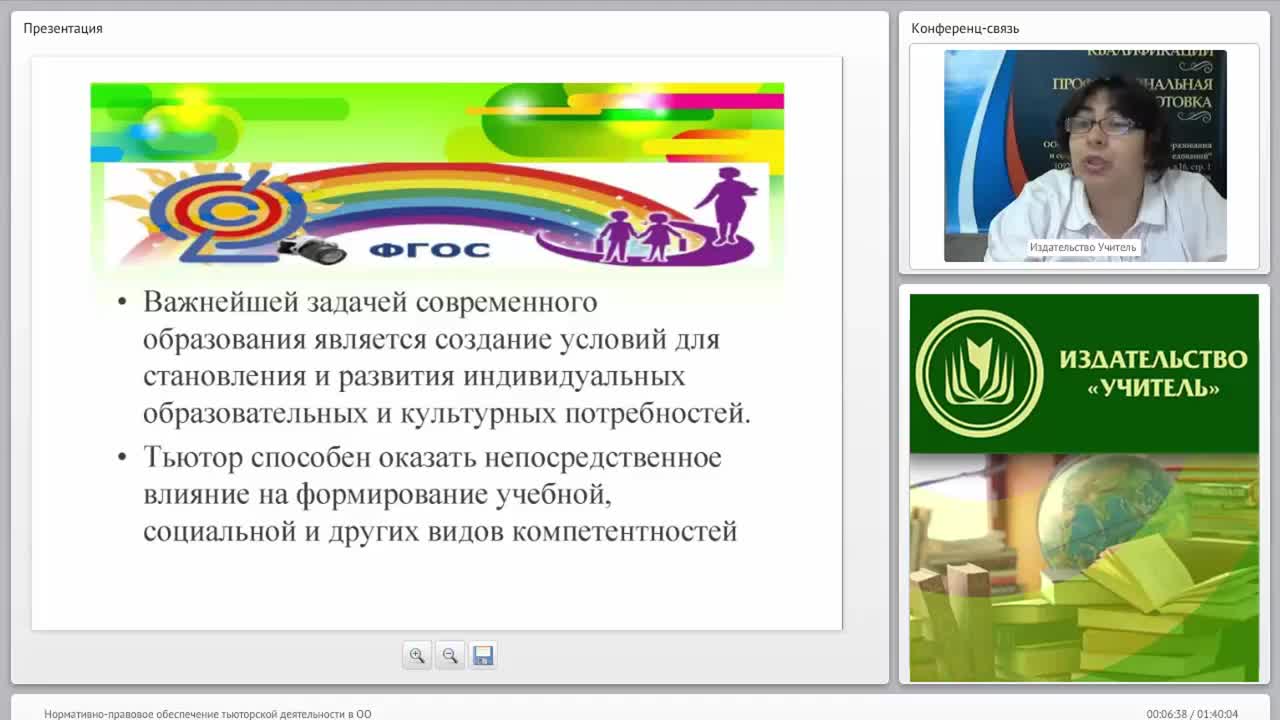Click the Издательство «Учитель» banner image
This screenshot has width=1280, height=720.
(1084, 488)
